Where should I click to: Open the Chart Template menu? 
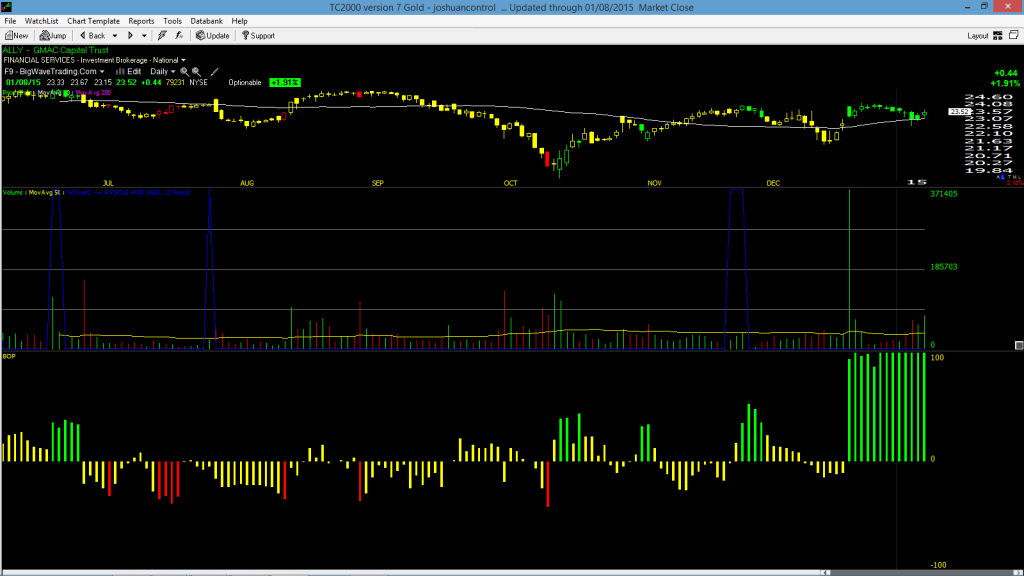point(93,21)
